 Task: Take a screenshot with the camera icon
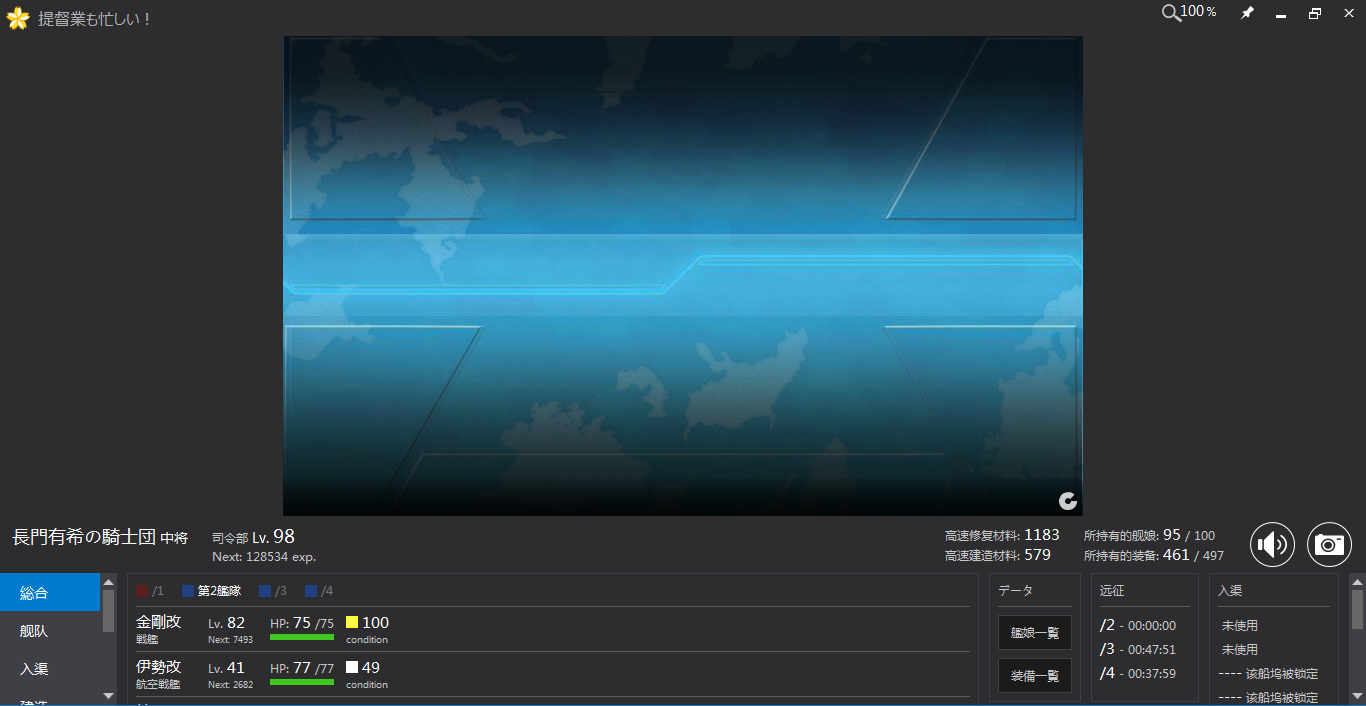(x=1329, y=545)
